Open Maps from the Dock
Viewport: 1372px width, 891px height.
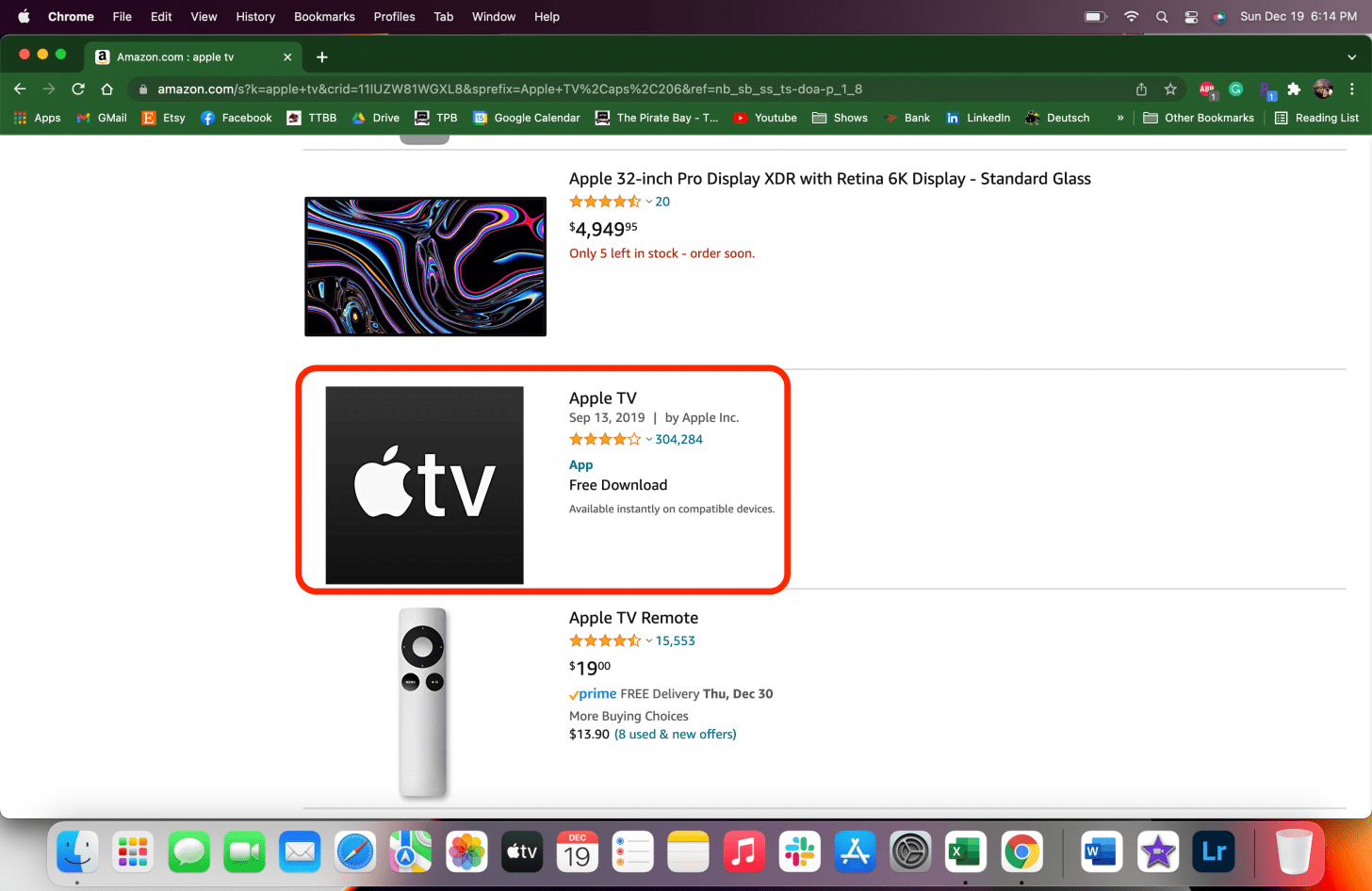tap(411, 852)
